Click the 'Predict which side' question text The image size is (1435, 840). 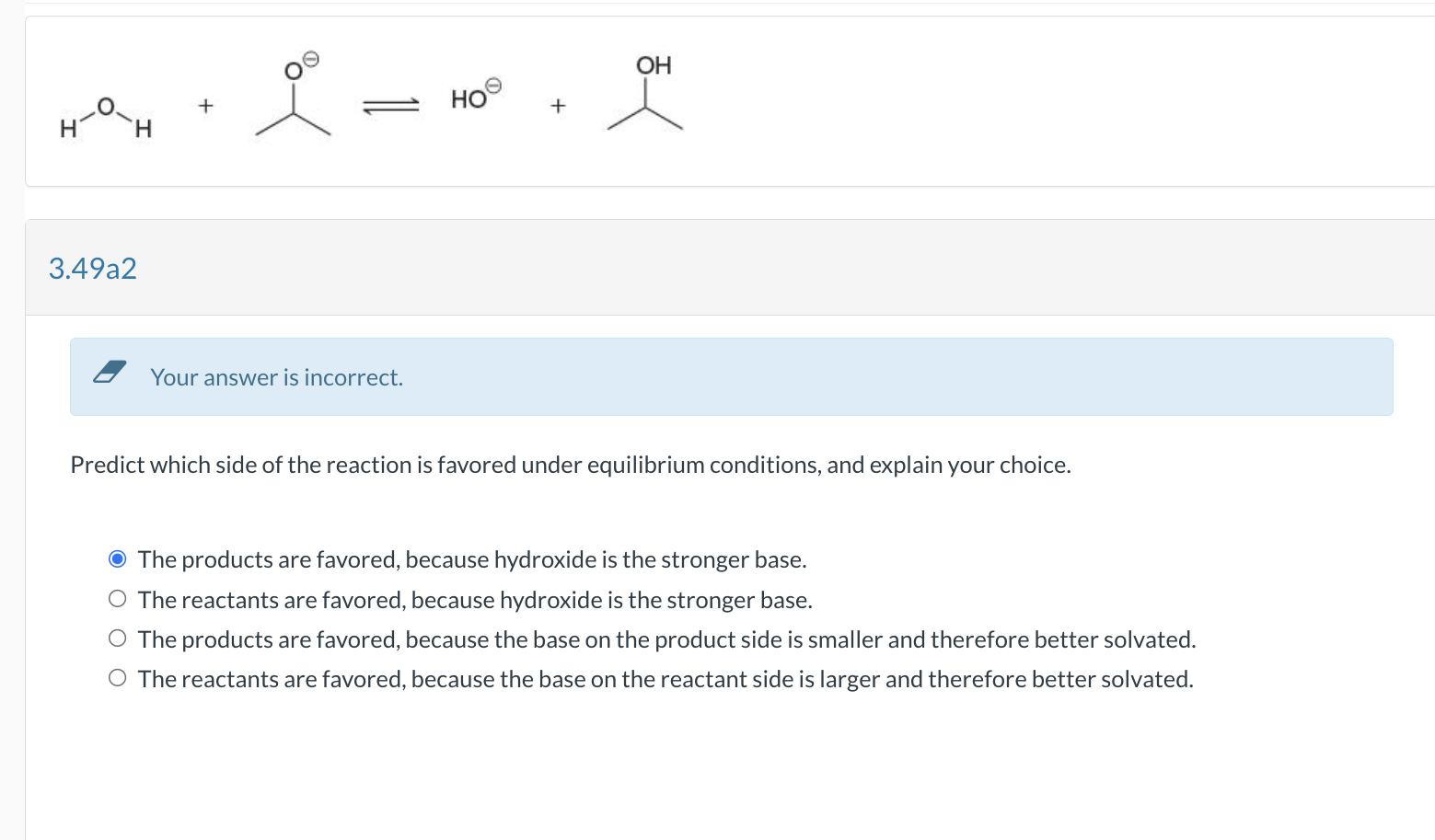pyautogui.click(x=571, y=465)
